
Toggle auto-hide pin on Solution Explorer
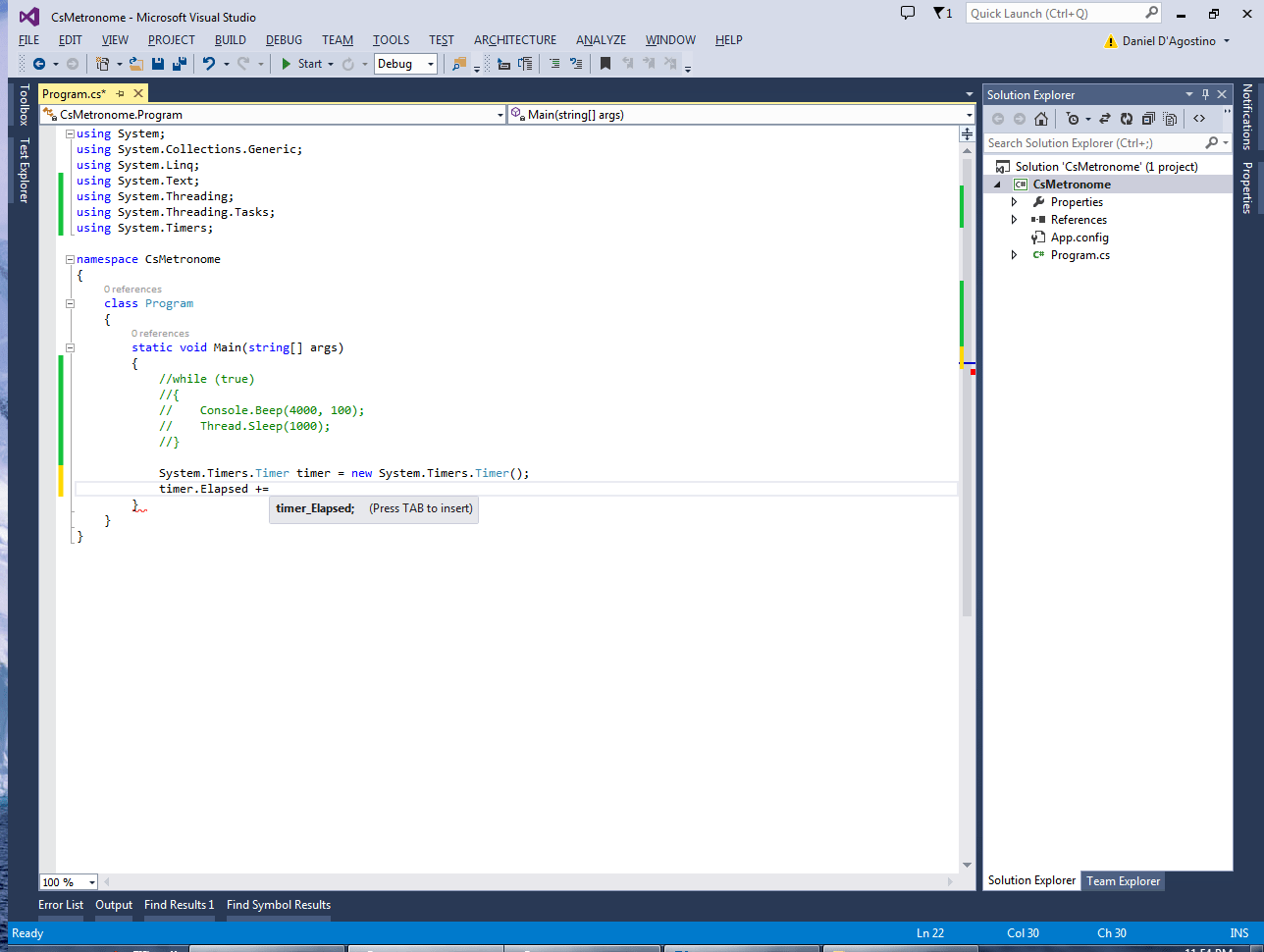point(1206,94)
